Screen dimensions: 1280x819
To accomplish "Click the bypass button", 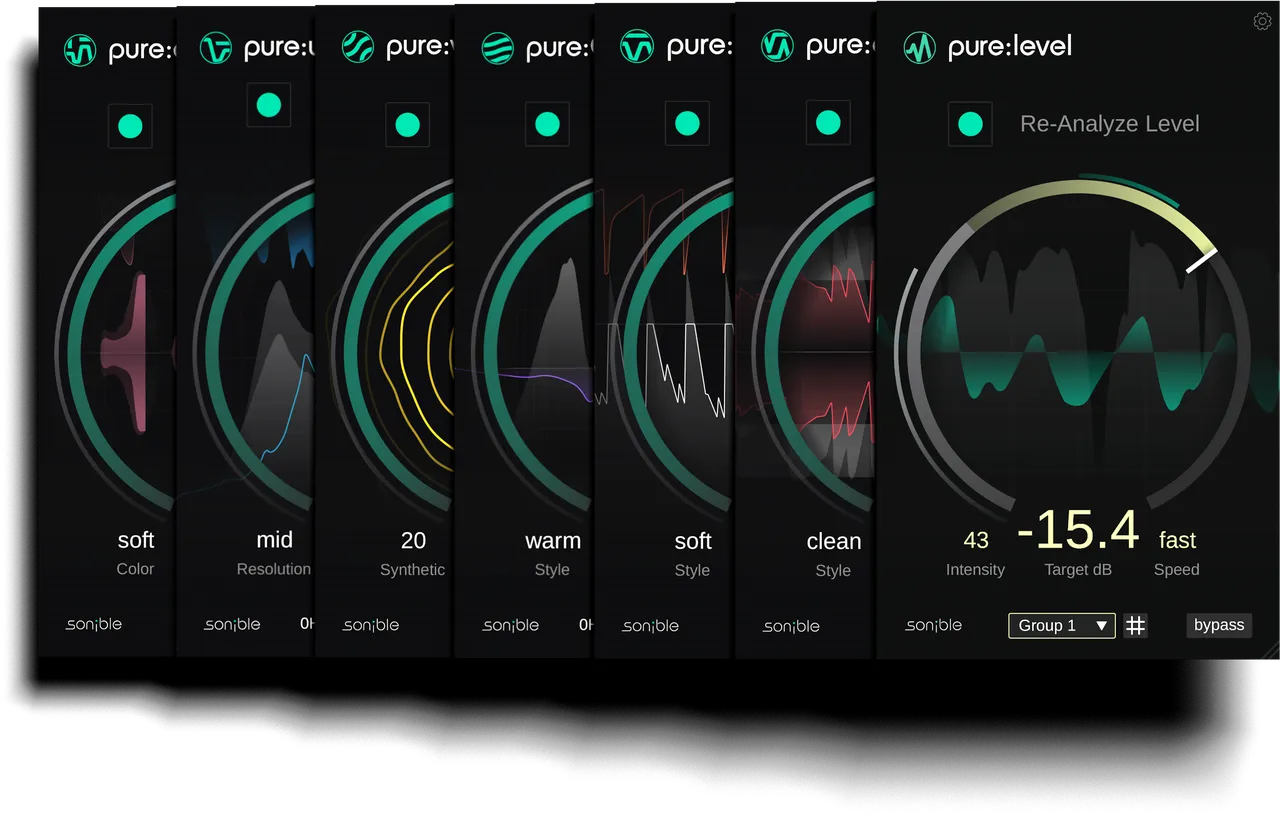I will click(1219, 625).
